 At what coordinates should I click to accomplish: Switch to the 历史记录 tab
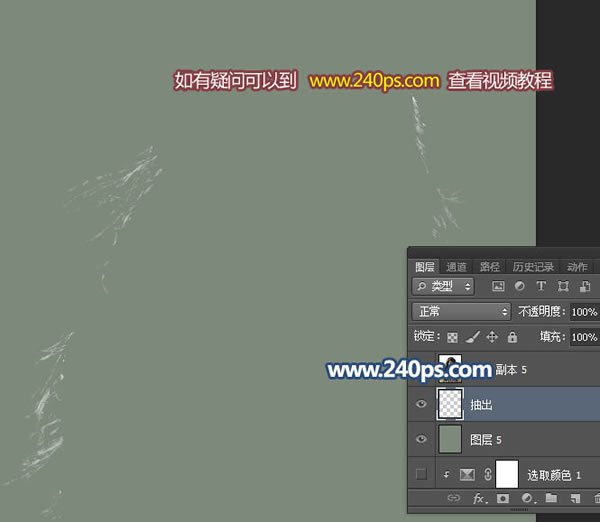point(533,267)
